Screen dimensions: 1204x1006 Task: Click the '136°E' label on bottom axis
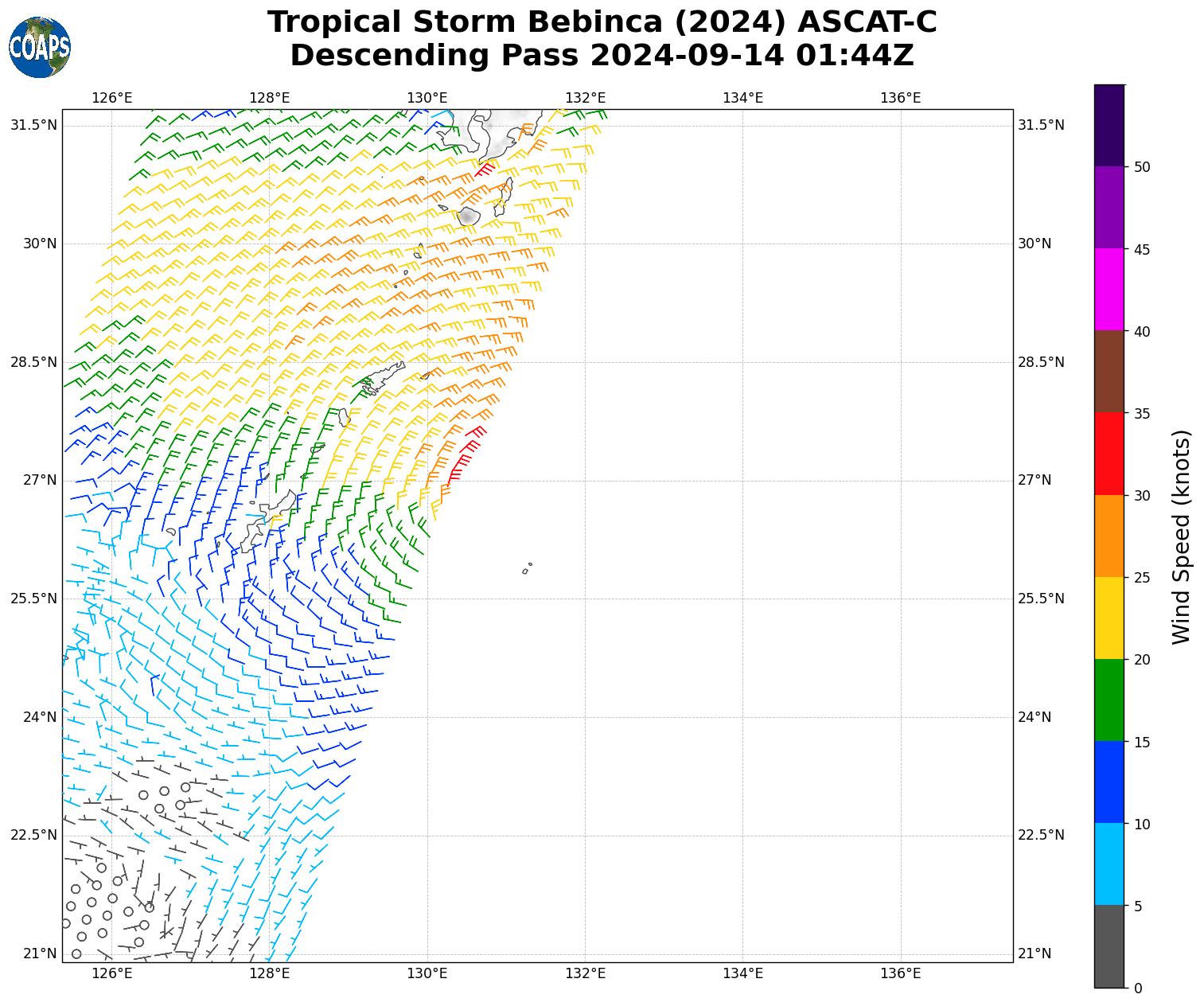(900, 973)
